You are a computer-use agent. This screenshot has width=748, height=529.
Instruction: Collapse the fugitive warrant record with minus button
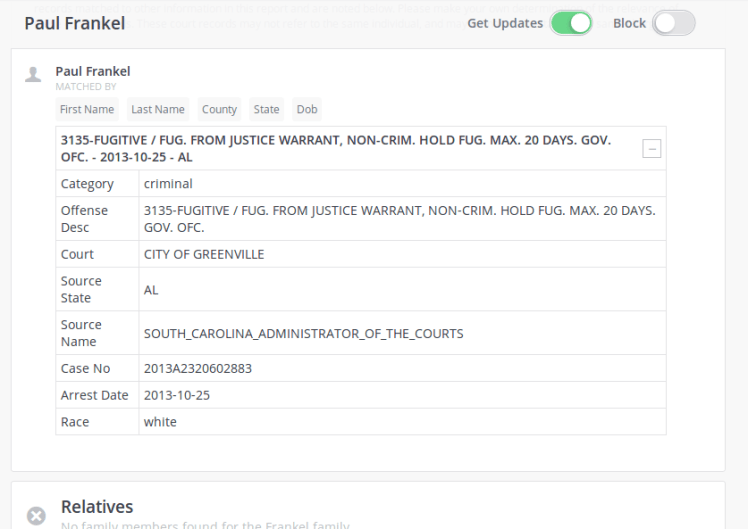click(x=651, y=149)
